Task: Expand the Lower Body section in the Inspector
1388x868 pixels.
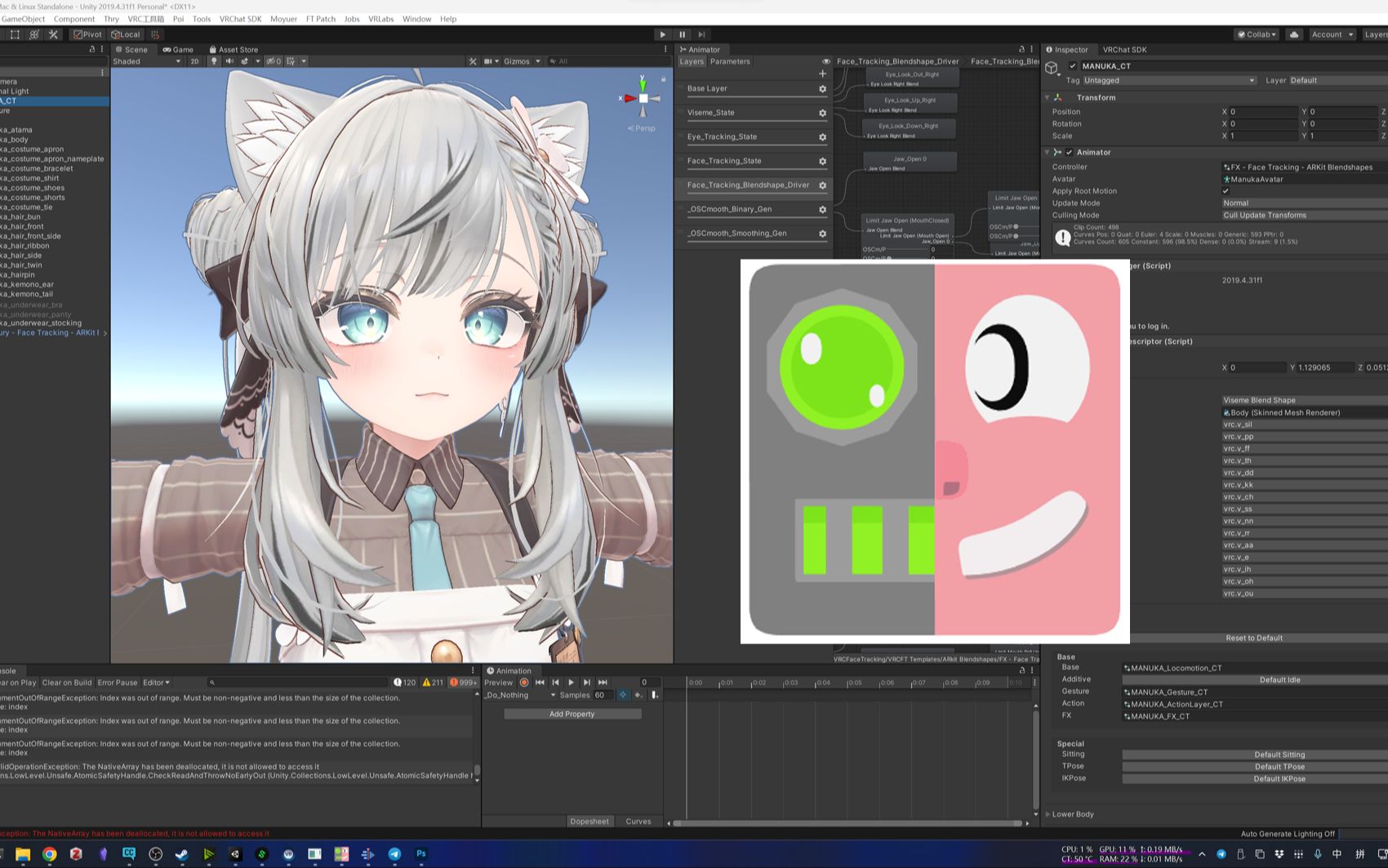Action: (1073, 814)
